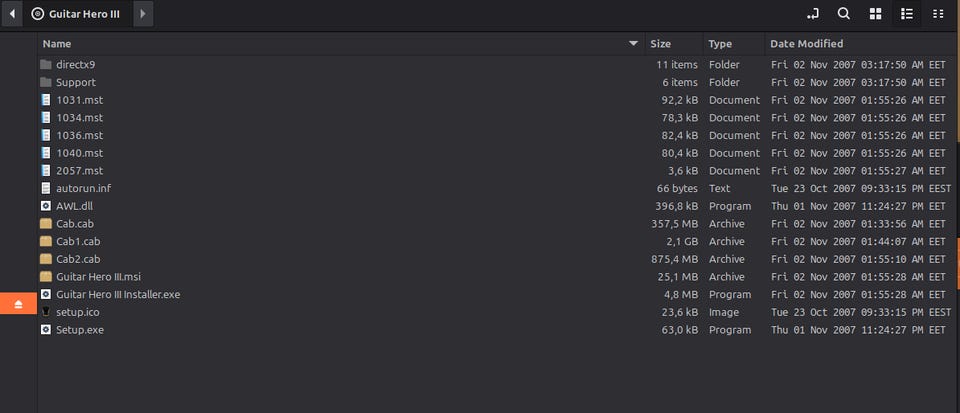
Task: Click the 1040.mst document icon
Action: 46,153
